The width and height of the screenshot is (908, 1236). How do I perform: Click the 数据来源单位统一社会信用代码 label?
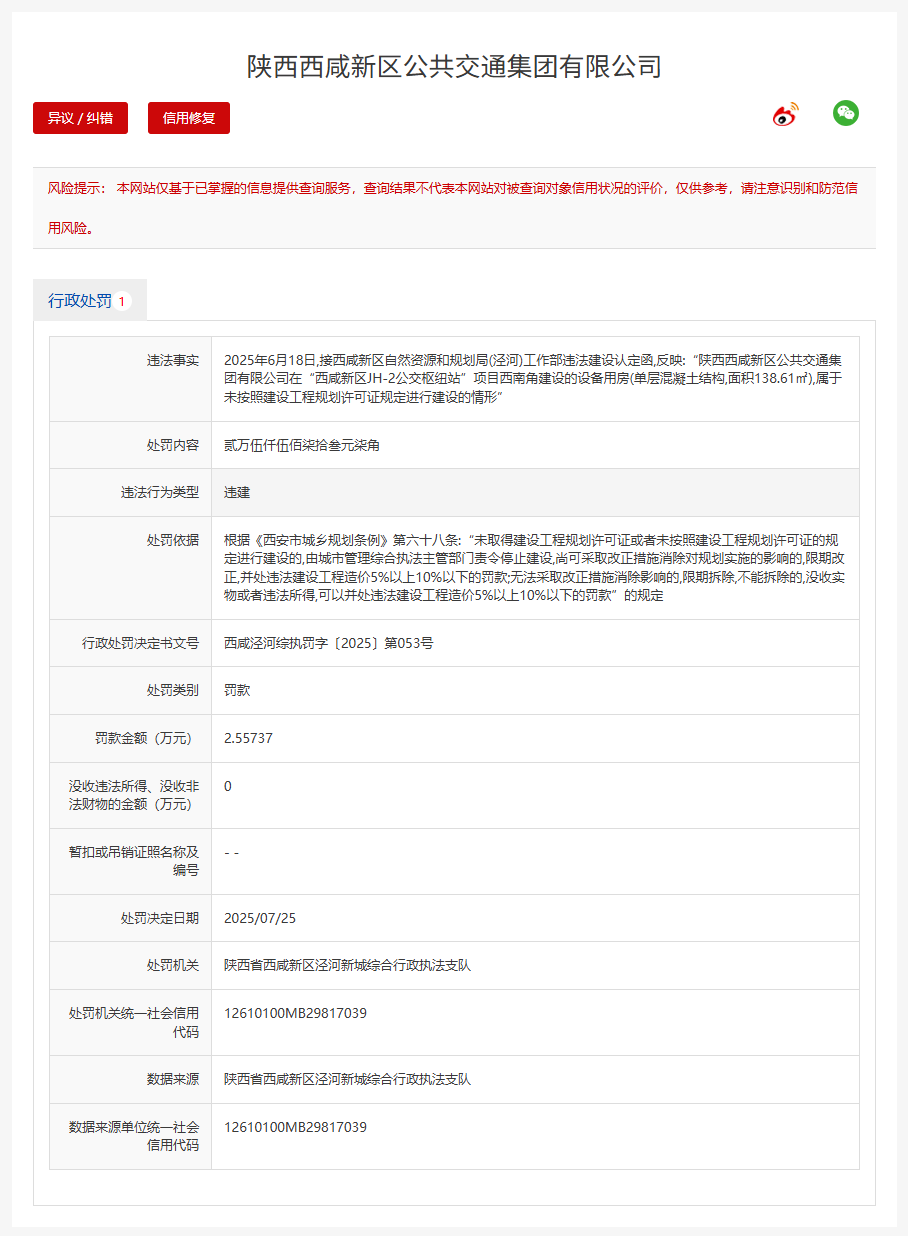click(x=134, y=1136)
